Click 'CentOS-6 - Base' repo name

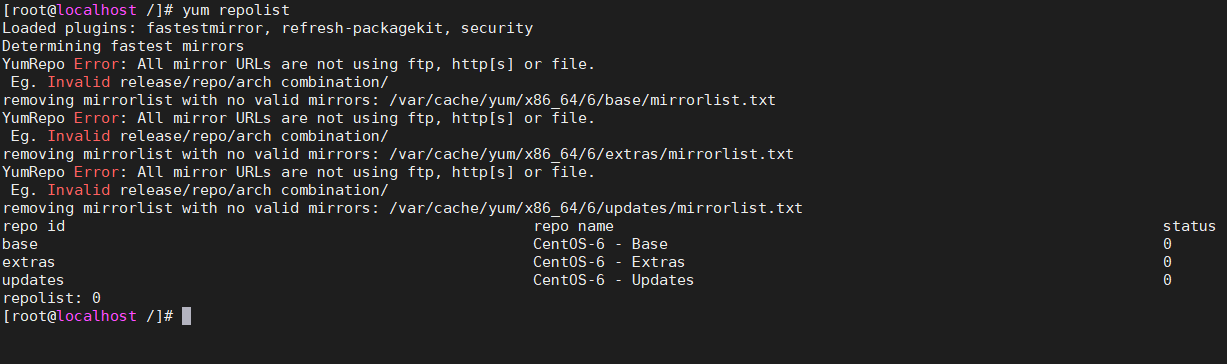click(x=600, y=244)
